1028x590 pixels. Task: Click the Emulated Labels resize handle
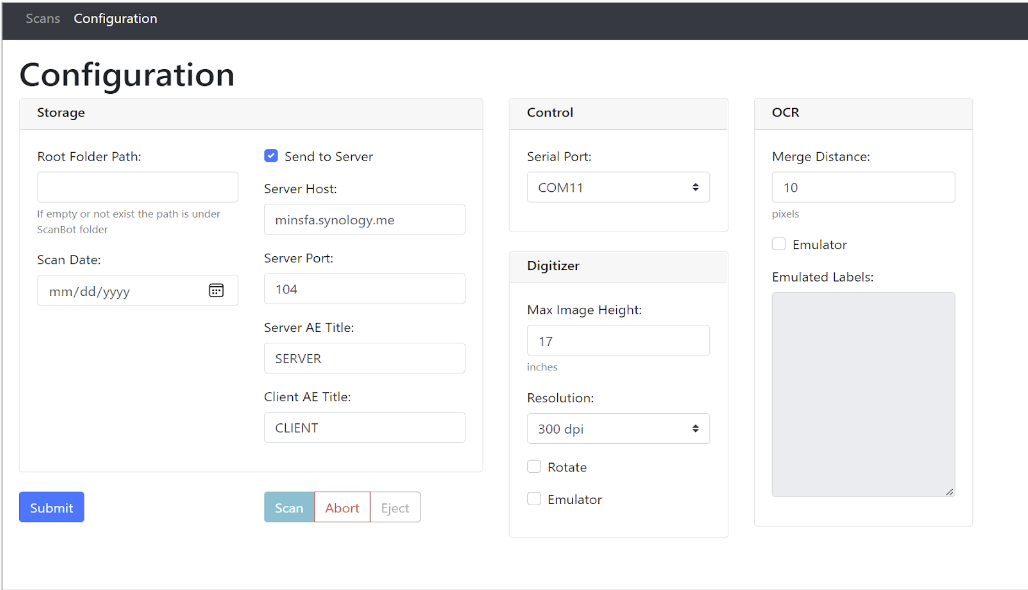(x=949, y=492)
